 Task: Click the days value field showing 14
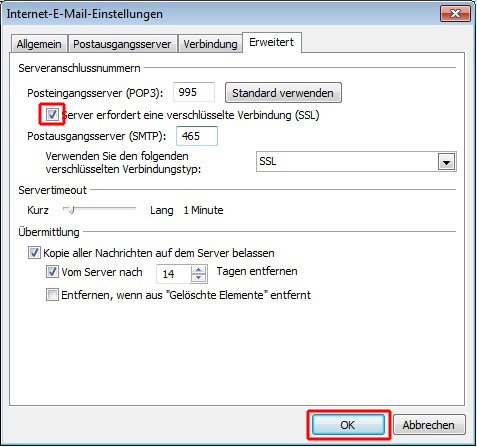coord(174,274)
